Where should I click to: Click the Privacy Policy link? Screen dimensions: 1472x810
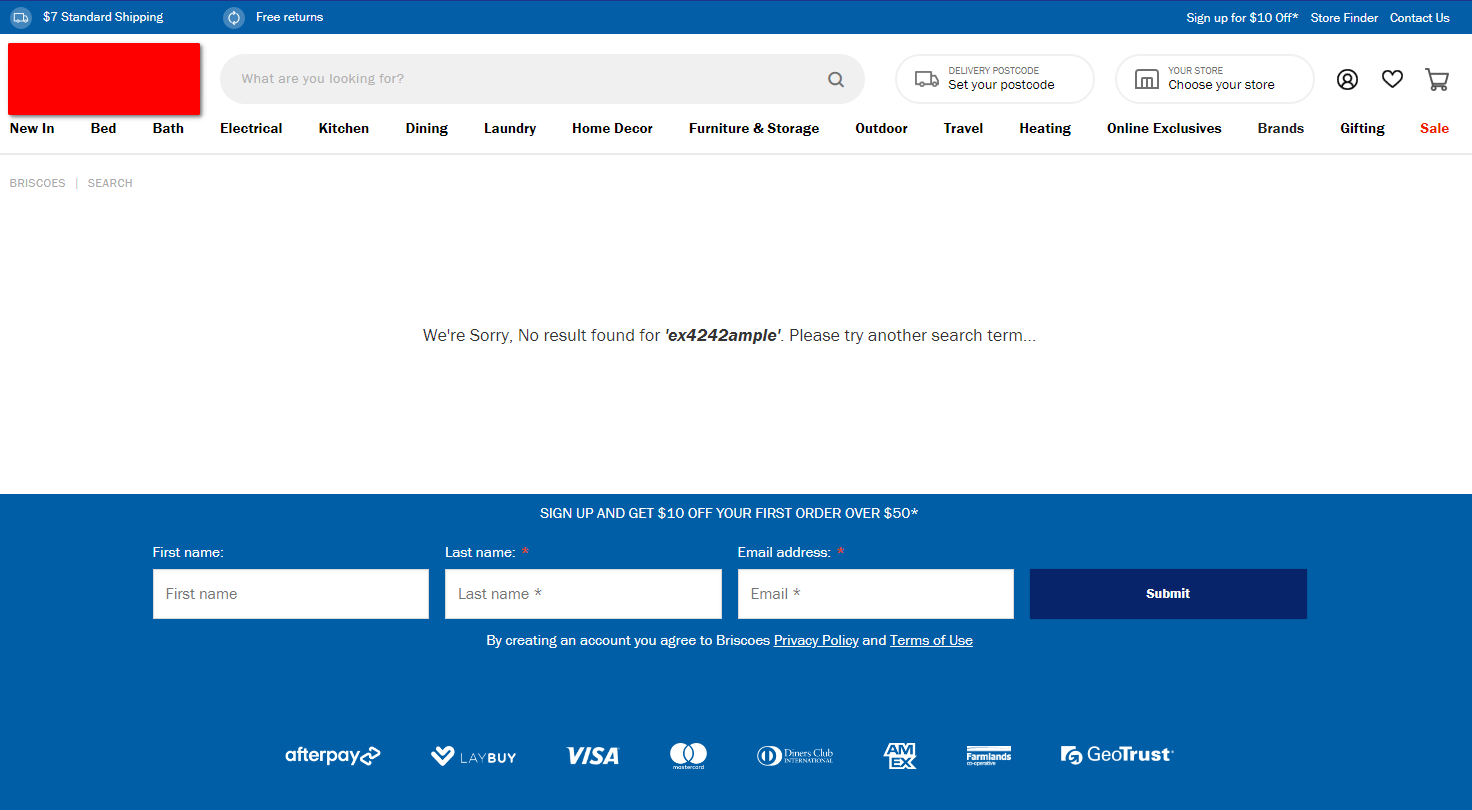(816, 640)
